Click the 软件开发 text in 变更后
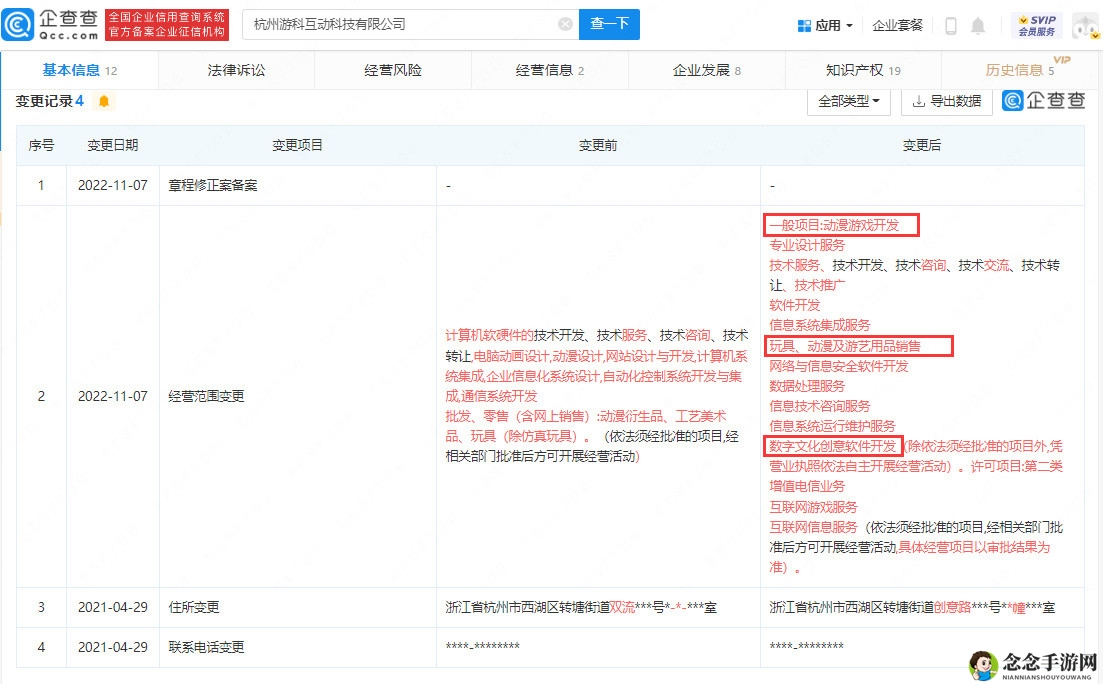The height and width of the screenshot is (684, 1103). click(794, 305)
